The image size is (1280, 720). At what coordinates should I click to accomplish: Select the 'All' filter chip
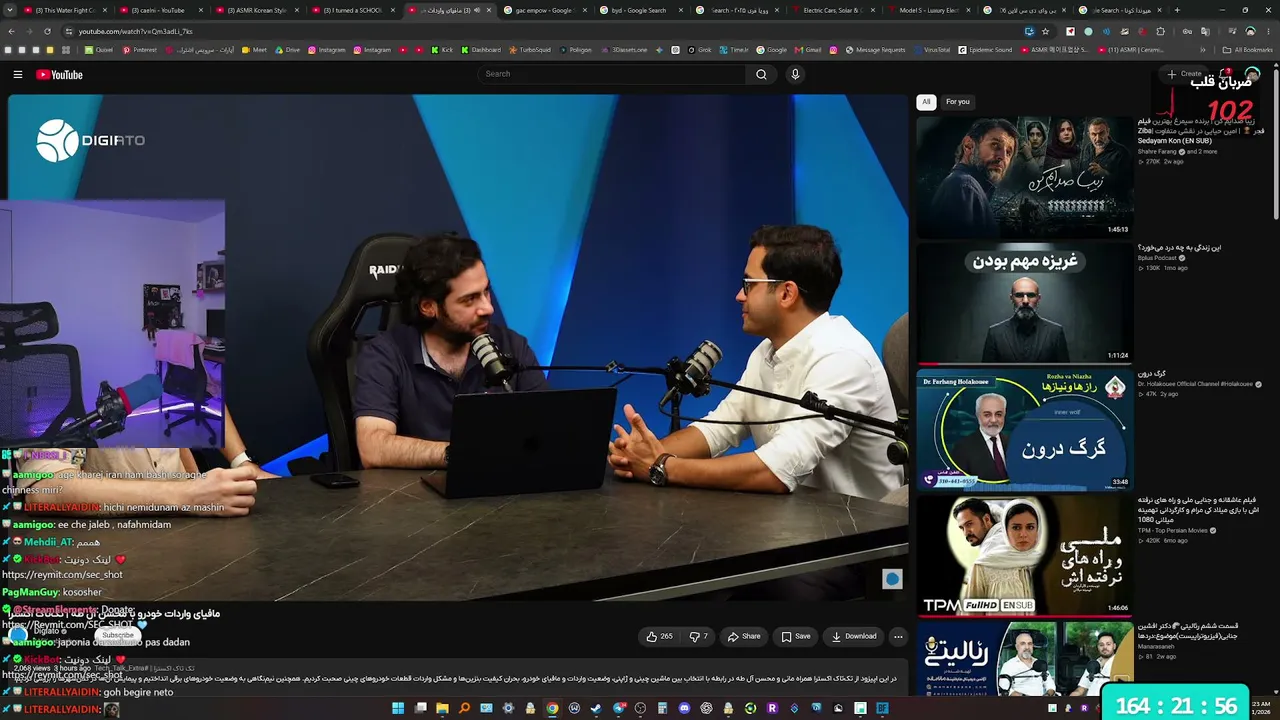(x=926, y=101)
